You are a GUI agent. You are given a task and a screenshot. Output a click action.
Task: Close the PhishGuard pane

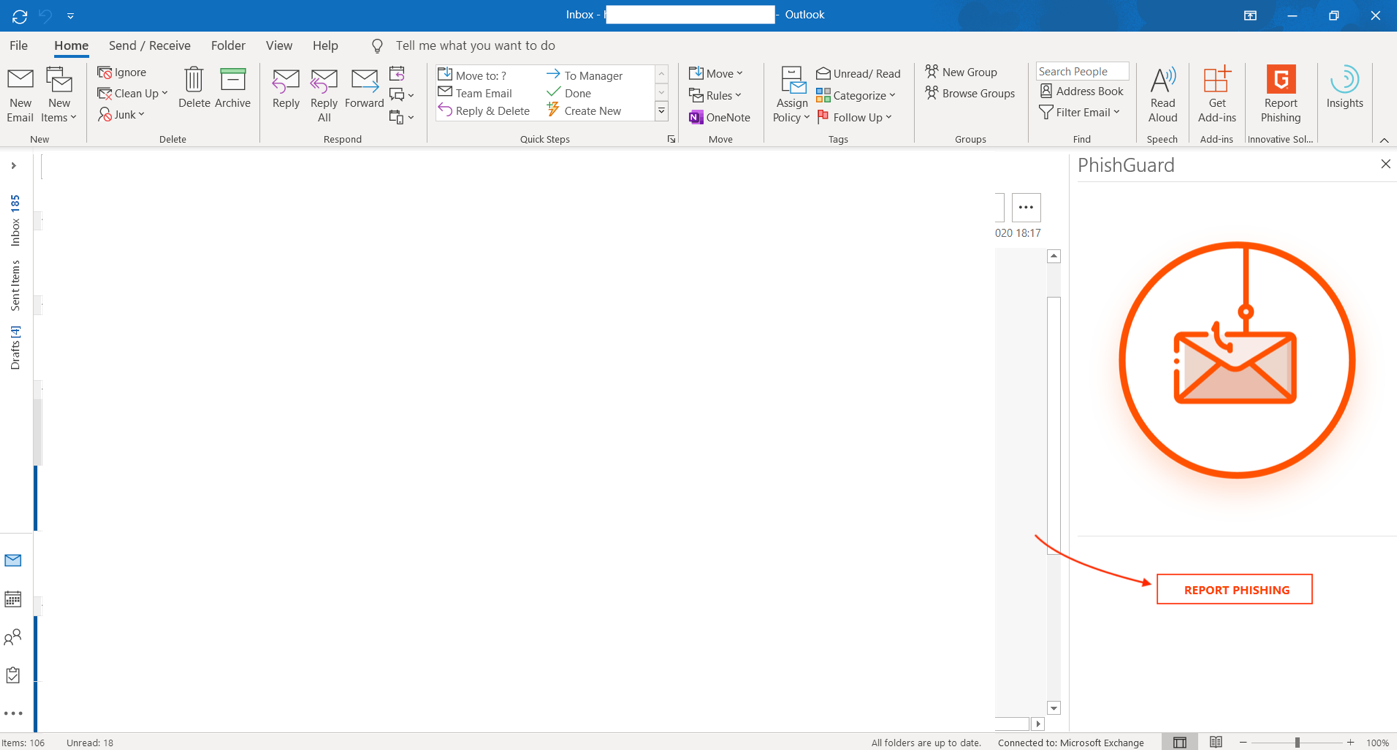click(x=1385, y=164)
